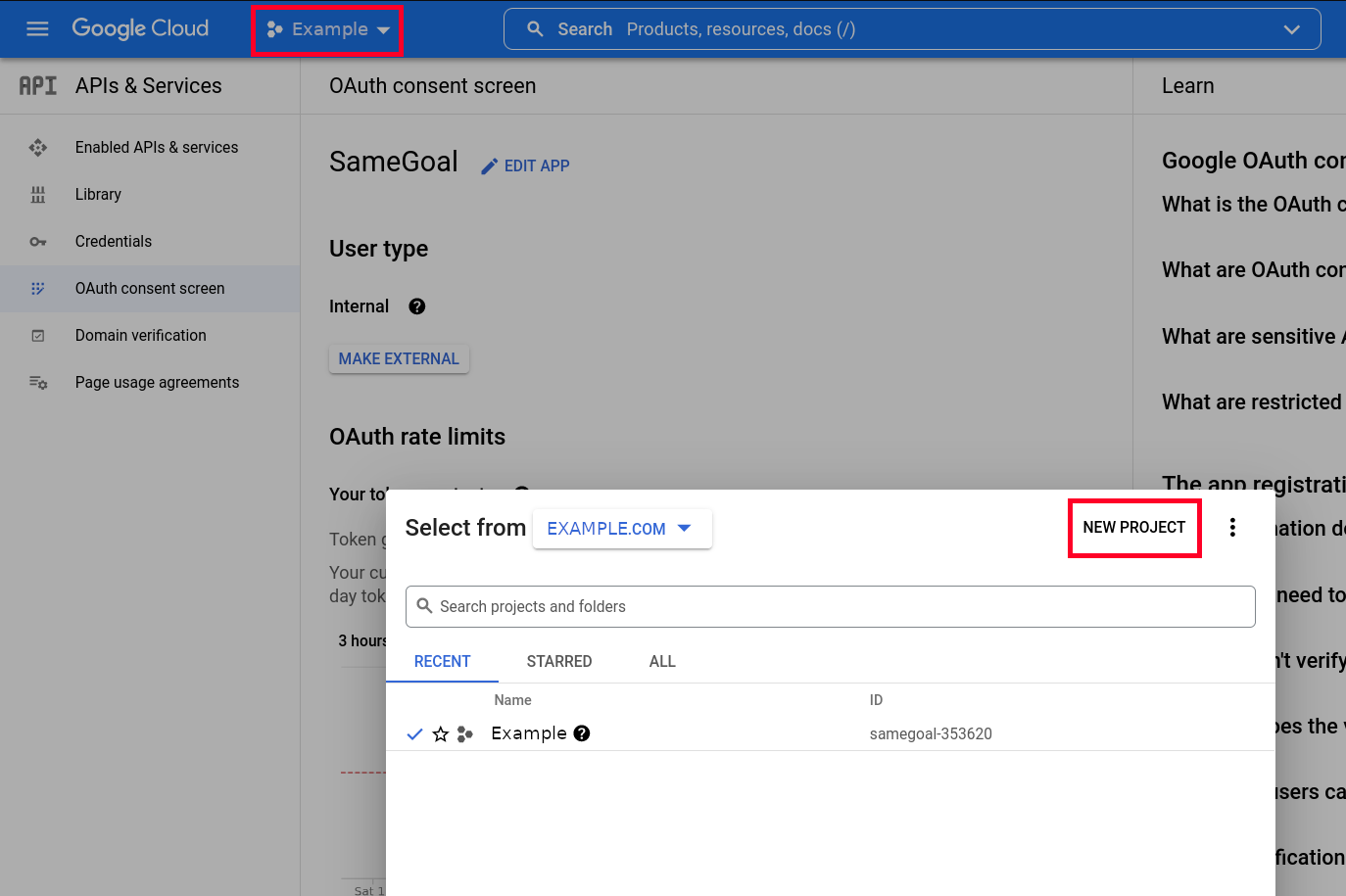
Task: Click the project ID samegoal-353620
Action: (x=931, y=734)
